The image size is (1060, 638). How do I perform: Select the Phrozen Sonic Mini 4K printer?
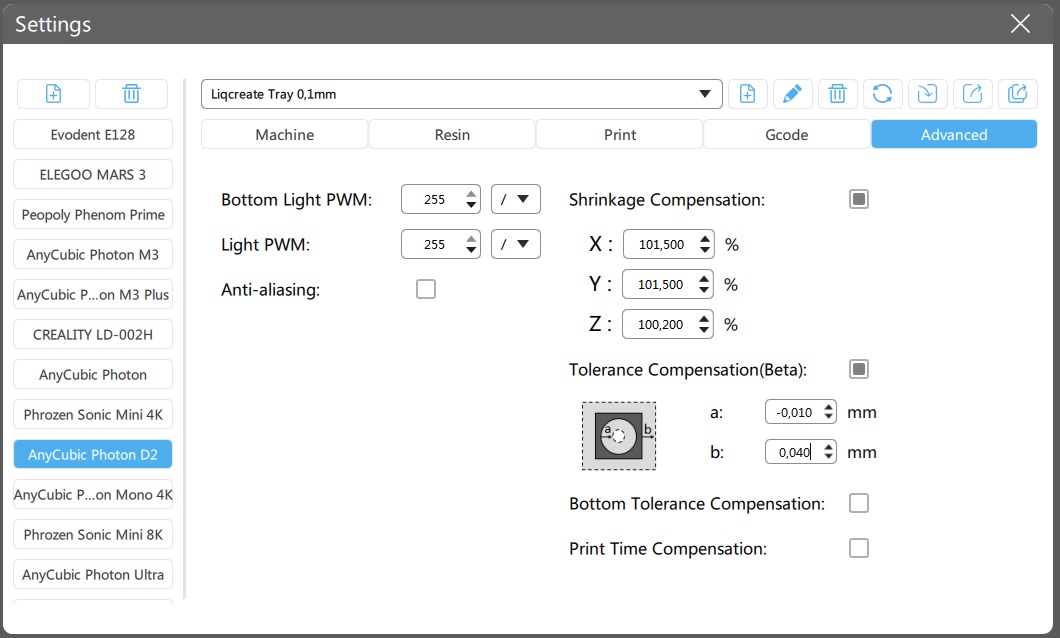93,414
